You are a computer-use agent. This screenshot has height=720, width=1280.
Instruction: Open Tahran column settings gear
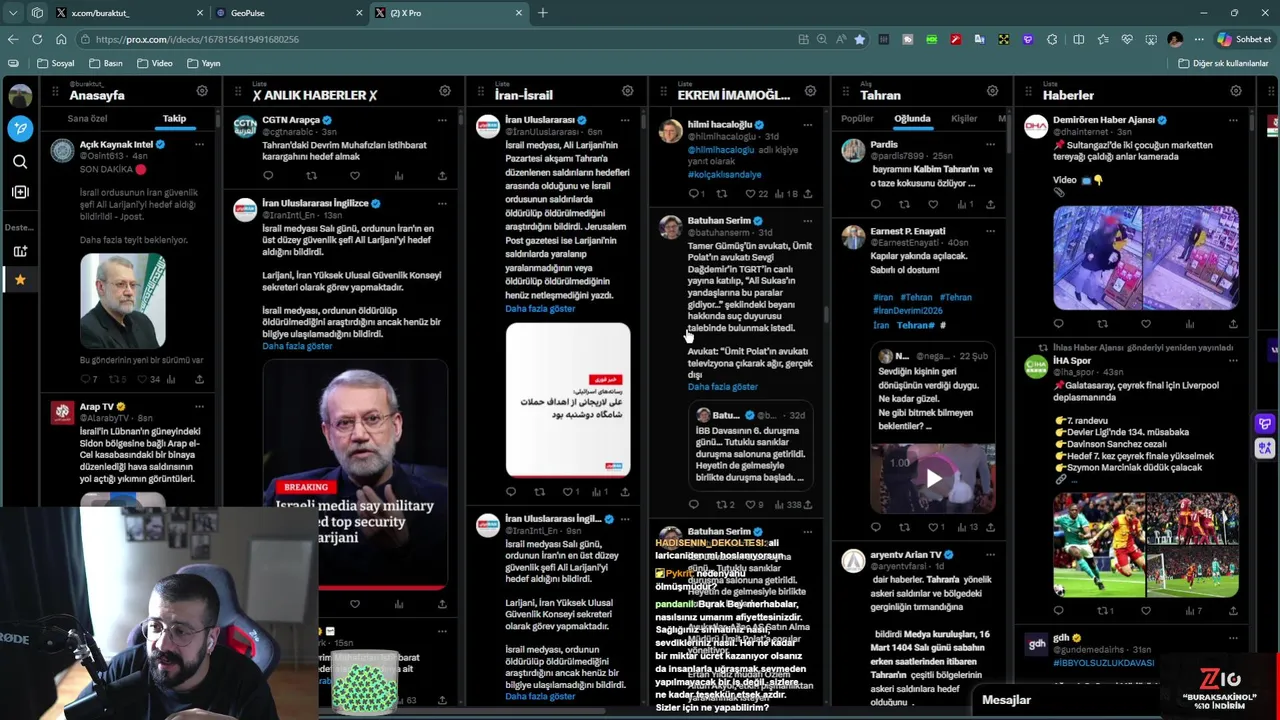[x=992, y=91]
